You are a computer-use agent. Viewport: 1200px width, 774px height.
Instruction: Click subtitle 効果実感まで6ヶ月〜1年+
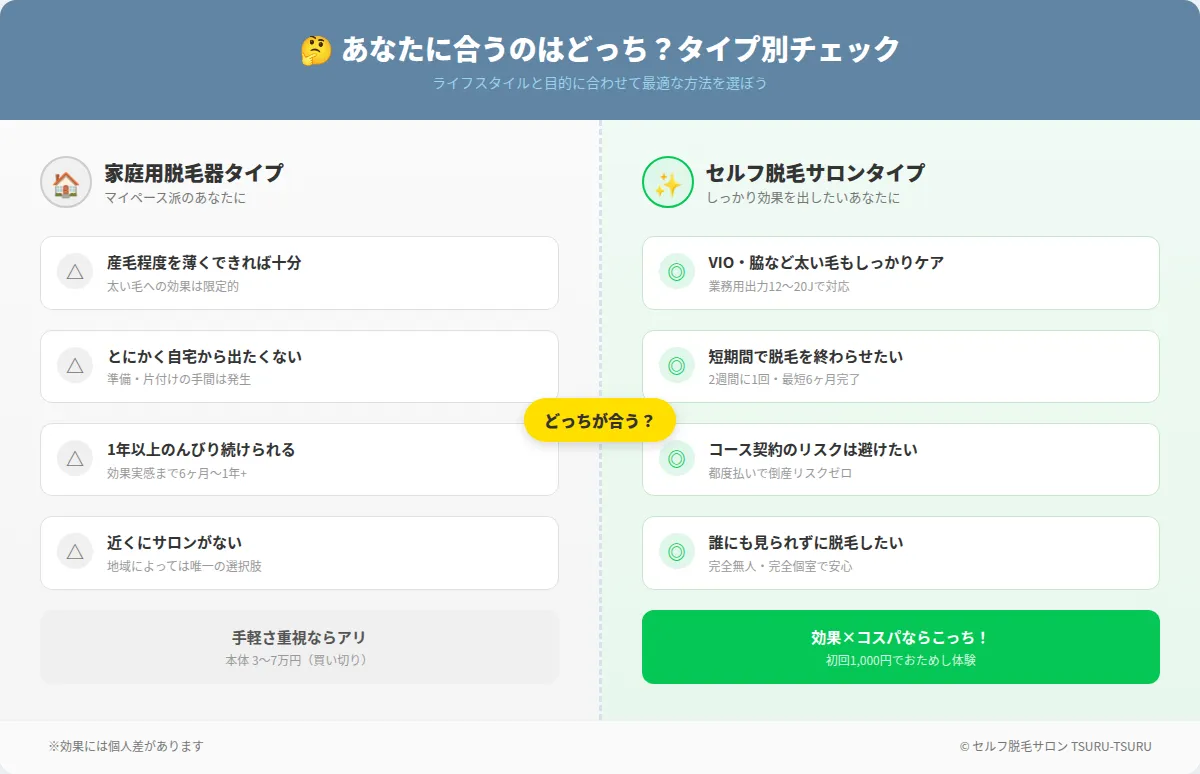point(177,473)
